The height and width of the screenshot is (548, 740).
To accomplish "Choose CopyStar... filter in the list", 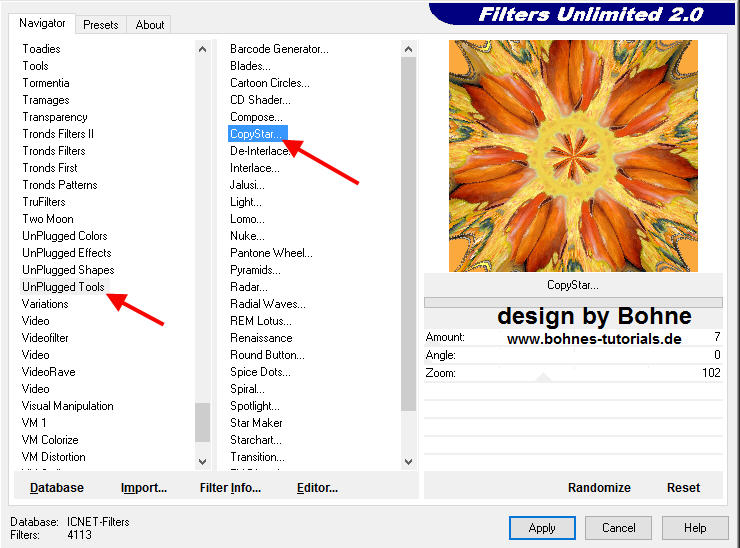I will point(257,134).
